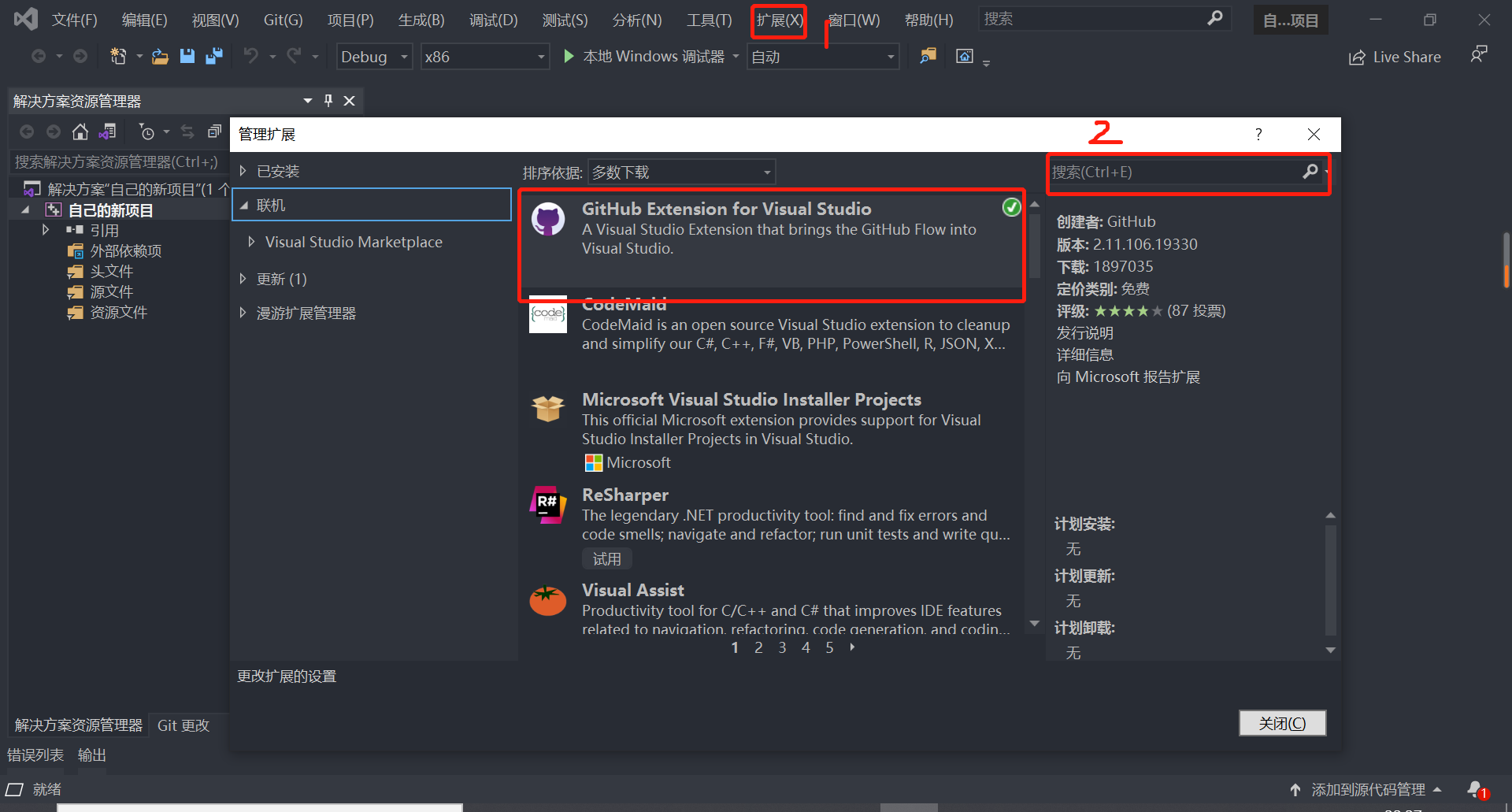1512x812 pixels.
Task: Click the ReSharper extension icon
Action: 548,505
